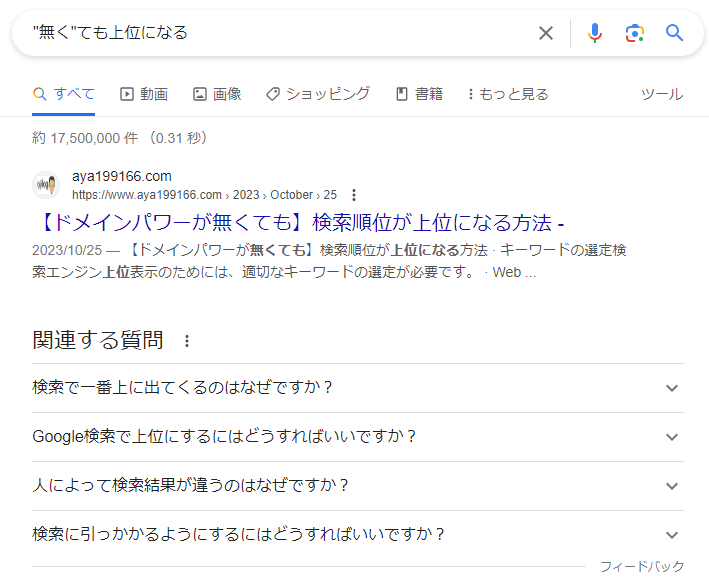The width and height of the screenshot is (709, 581).
Task: Start voice search with the microphone icon
Action: tap(595, 33)
